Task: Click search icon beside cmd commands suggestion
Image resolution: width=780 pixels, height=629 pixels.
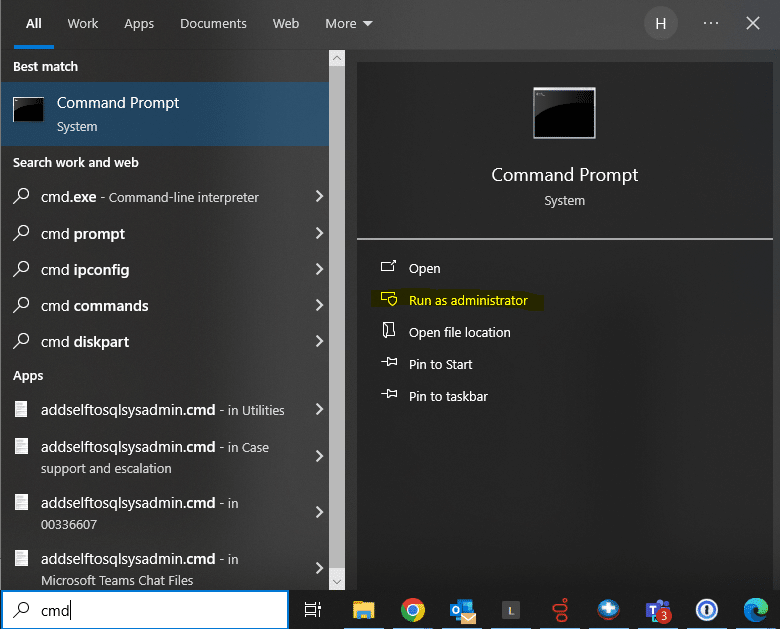Action: 21,305
